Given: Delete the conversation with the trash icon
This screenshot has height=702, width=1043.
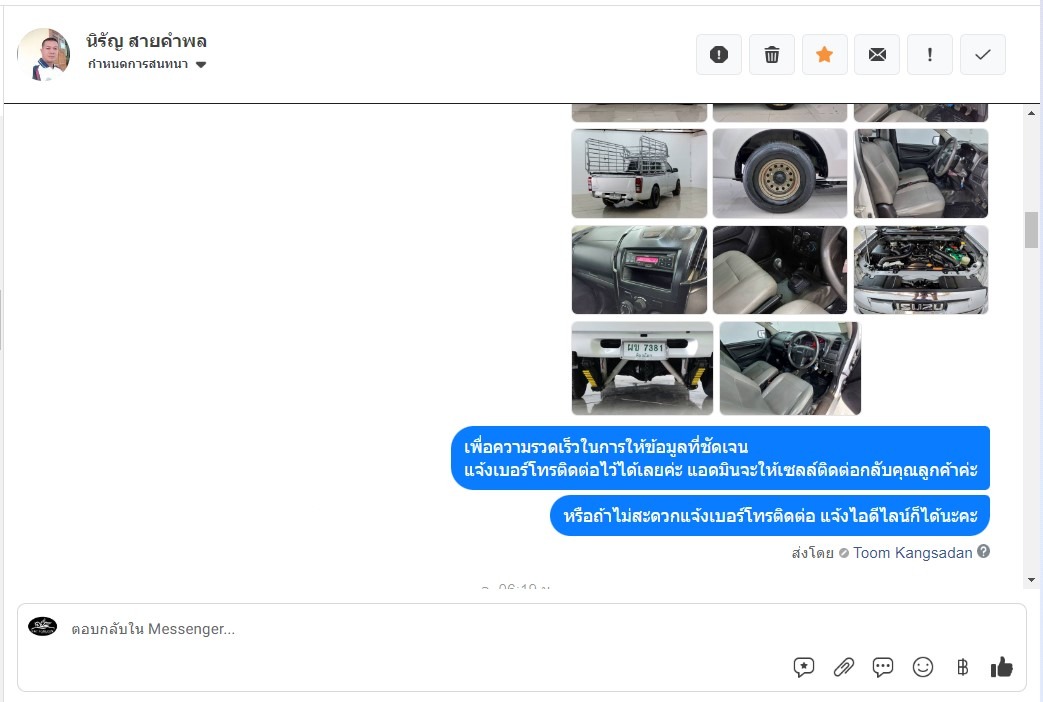Looking at the screenshot, I should [x=772, y=55].
